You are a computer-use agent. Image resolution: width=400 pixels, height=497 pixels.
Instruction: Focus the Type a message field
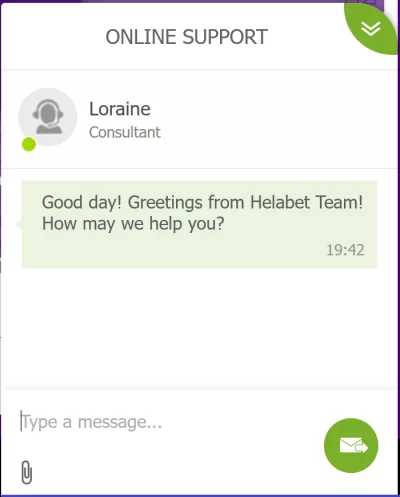167,422
